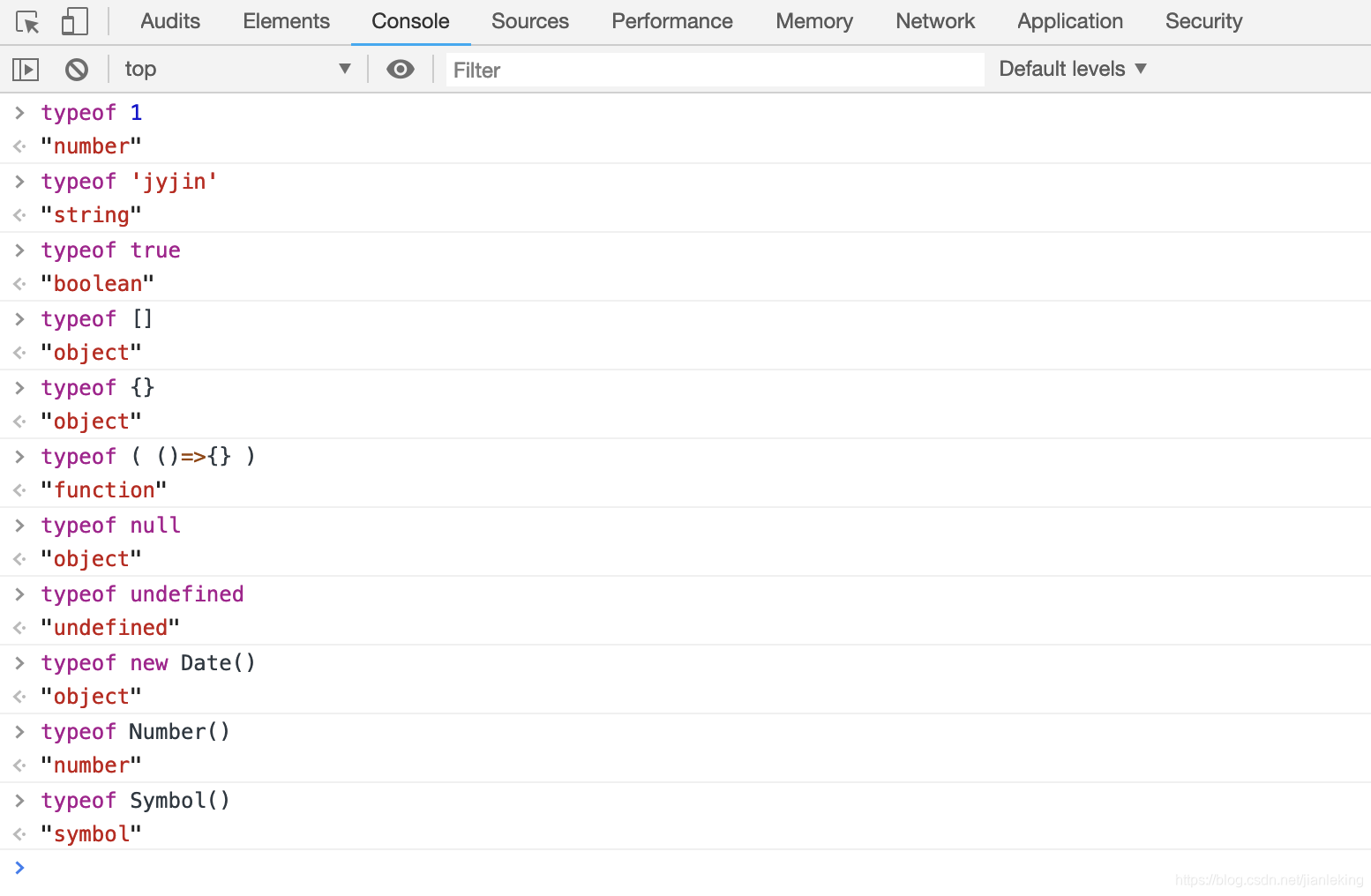Toggle the device toolbar icon
This screenshot has height=896, width=1371.
tap(75, 21)
